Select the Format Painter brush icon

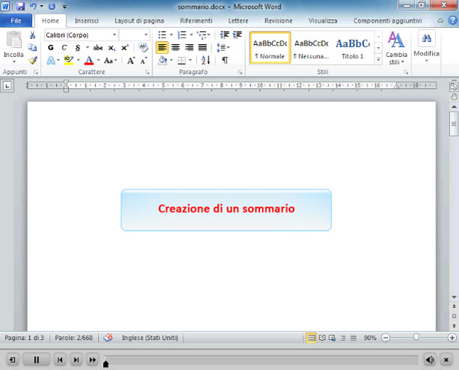(x=32, y=60)
